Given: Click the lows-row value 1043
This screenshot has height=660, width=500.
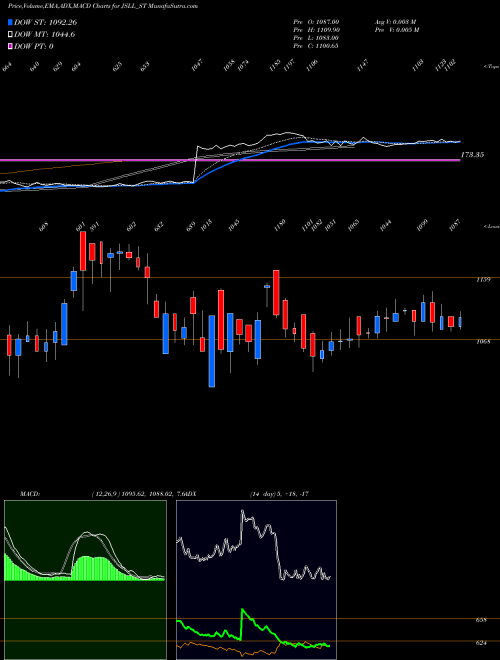Looking at the screenshot, I should (x=234, y=224).
